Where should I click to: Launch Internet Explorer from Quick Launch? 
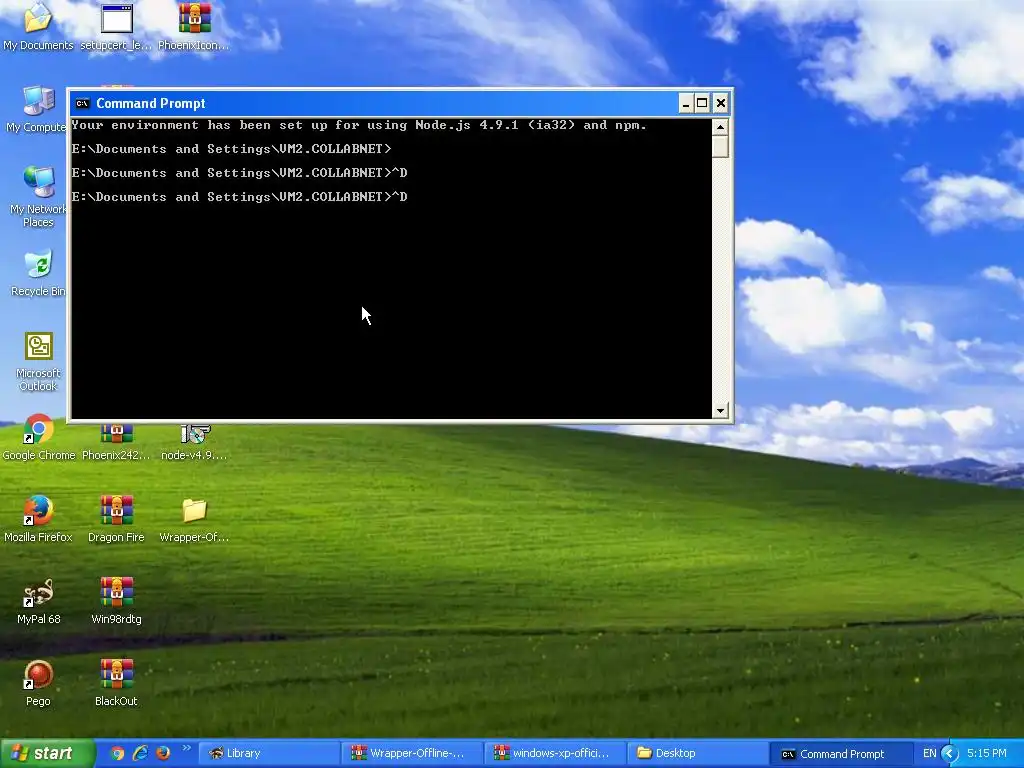pyautogui.click(x=140, y=753)
